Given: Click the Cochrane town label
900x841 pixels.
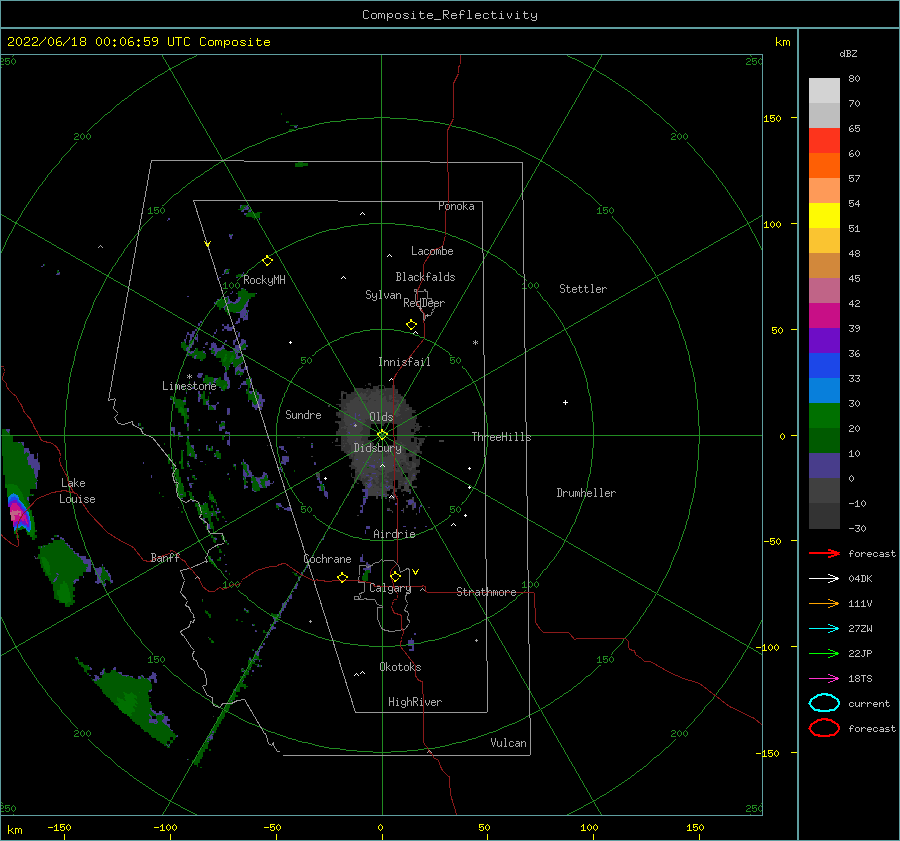Looking at the screenshot, I should [327, 559].
